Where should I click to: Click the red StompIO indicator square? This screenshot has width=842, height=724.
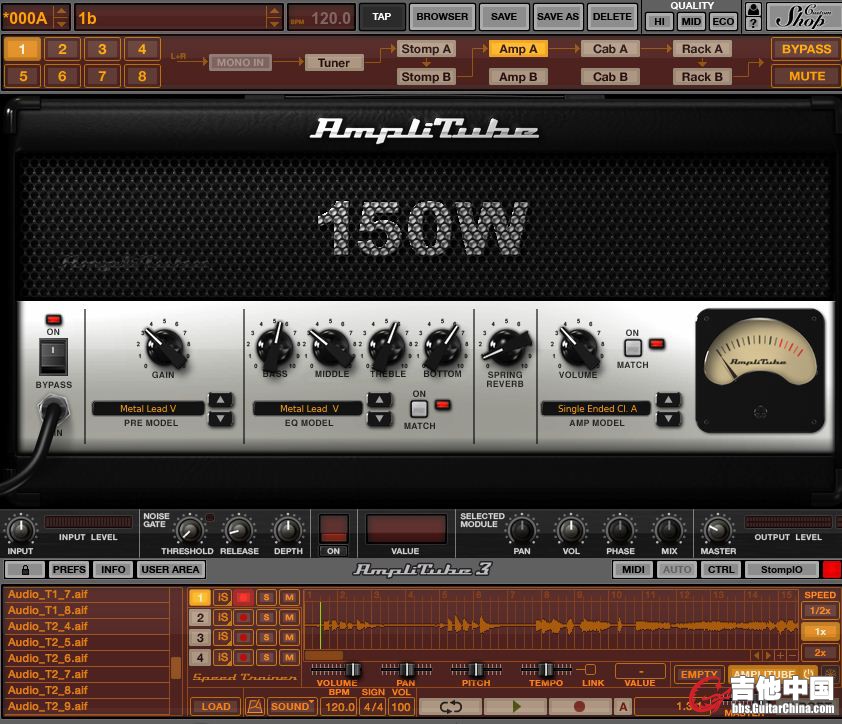click(831, 569)
